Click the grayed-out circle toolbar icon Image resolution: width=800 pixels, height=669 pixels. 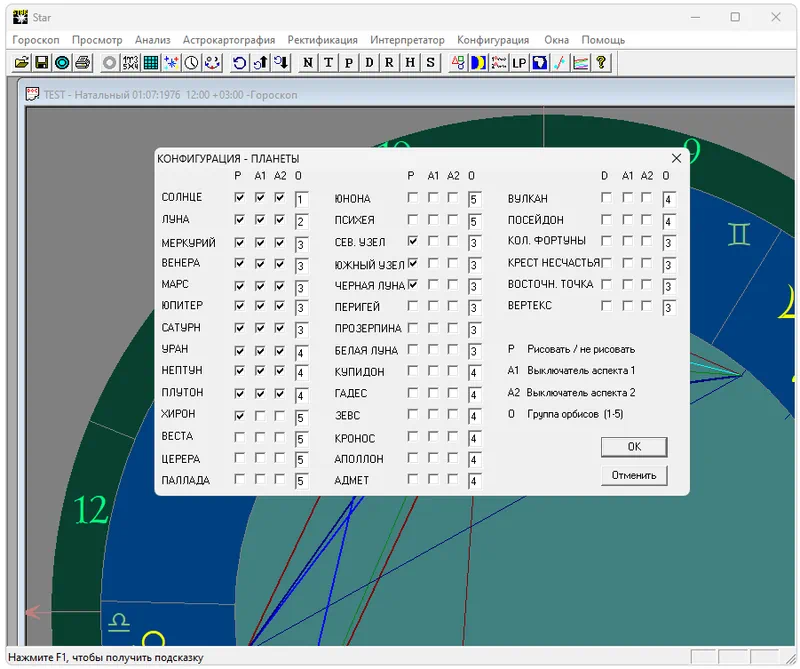[x=109, y=63]
